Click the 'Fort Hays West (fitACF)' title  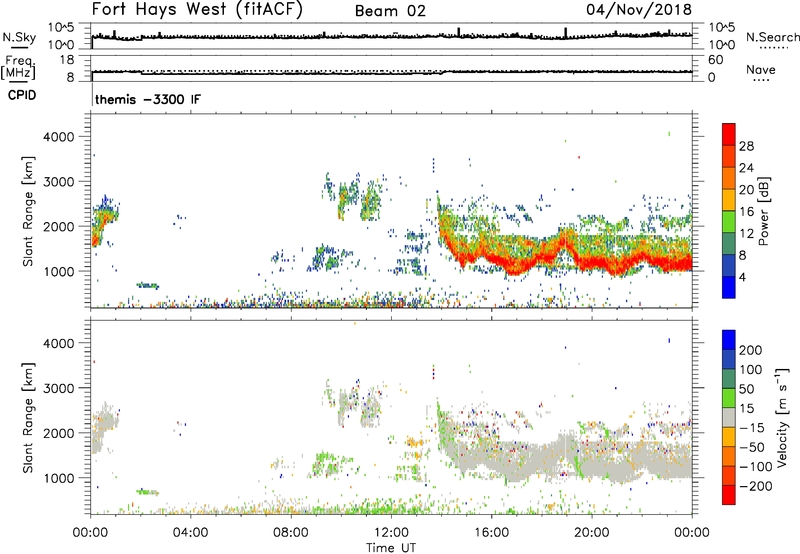click(197, 10)
